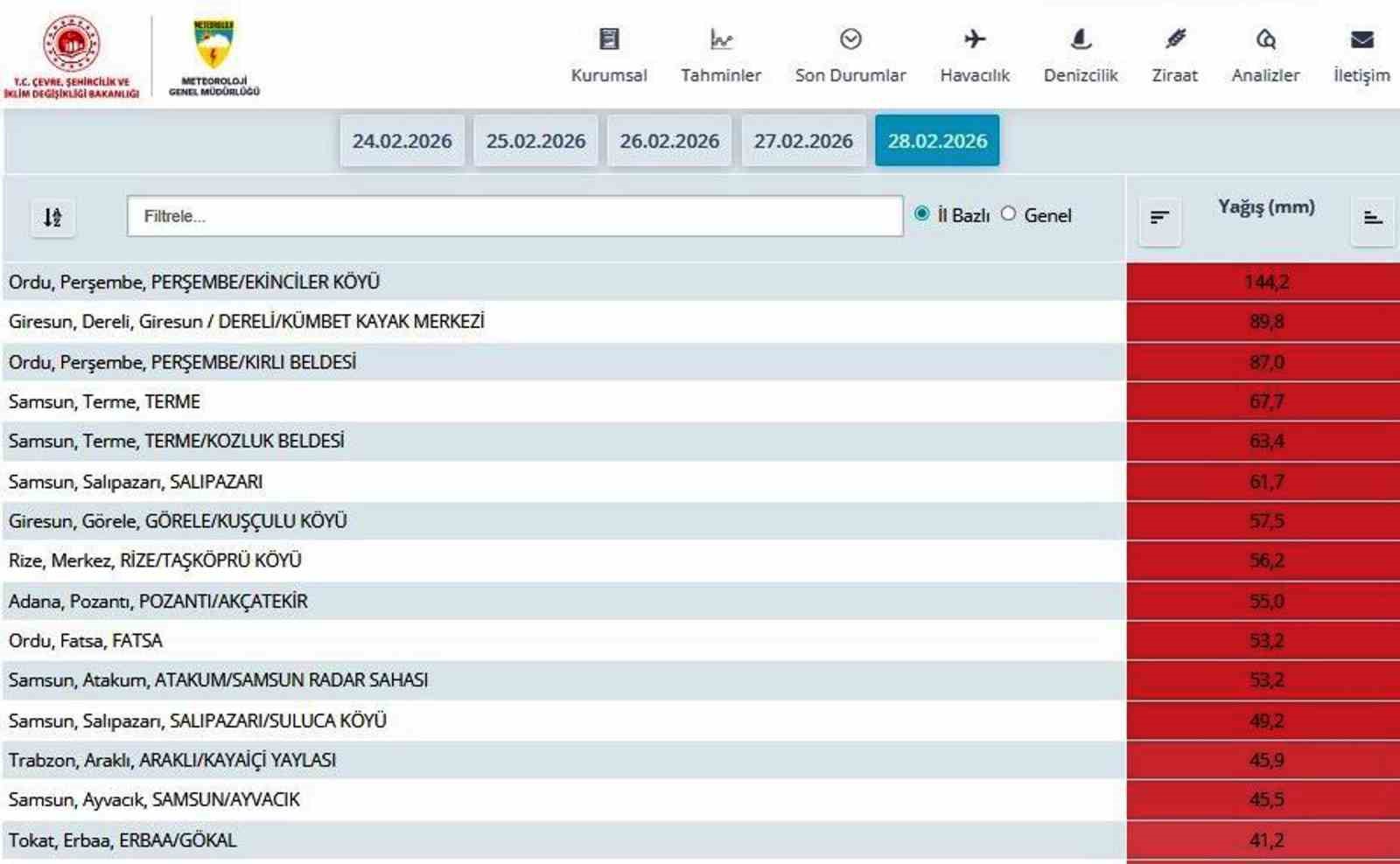Click the Havacılık airplane icon
This screenshot has width=1400, height=864.
974,38
